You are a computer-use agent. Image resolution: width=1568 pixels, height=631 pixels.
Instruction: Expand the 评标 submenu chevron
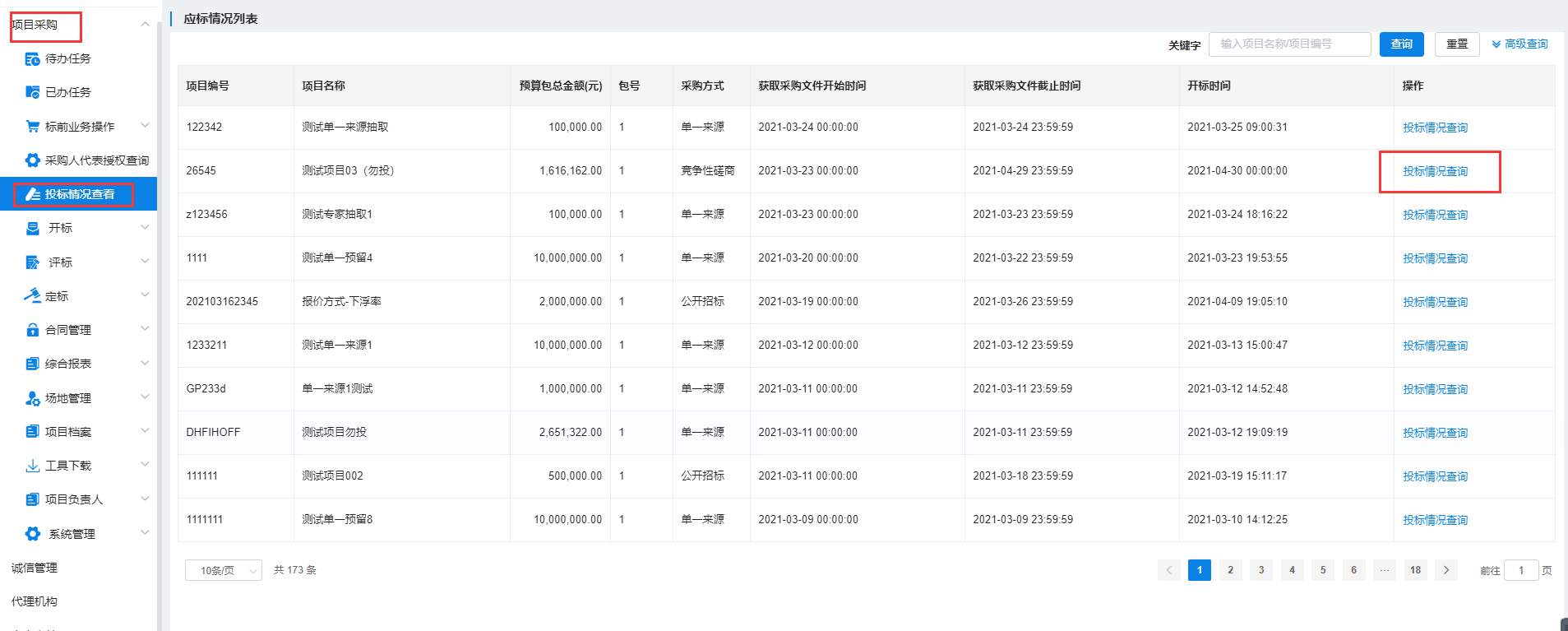pyautogui.click(x=145, y=262)
